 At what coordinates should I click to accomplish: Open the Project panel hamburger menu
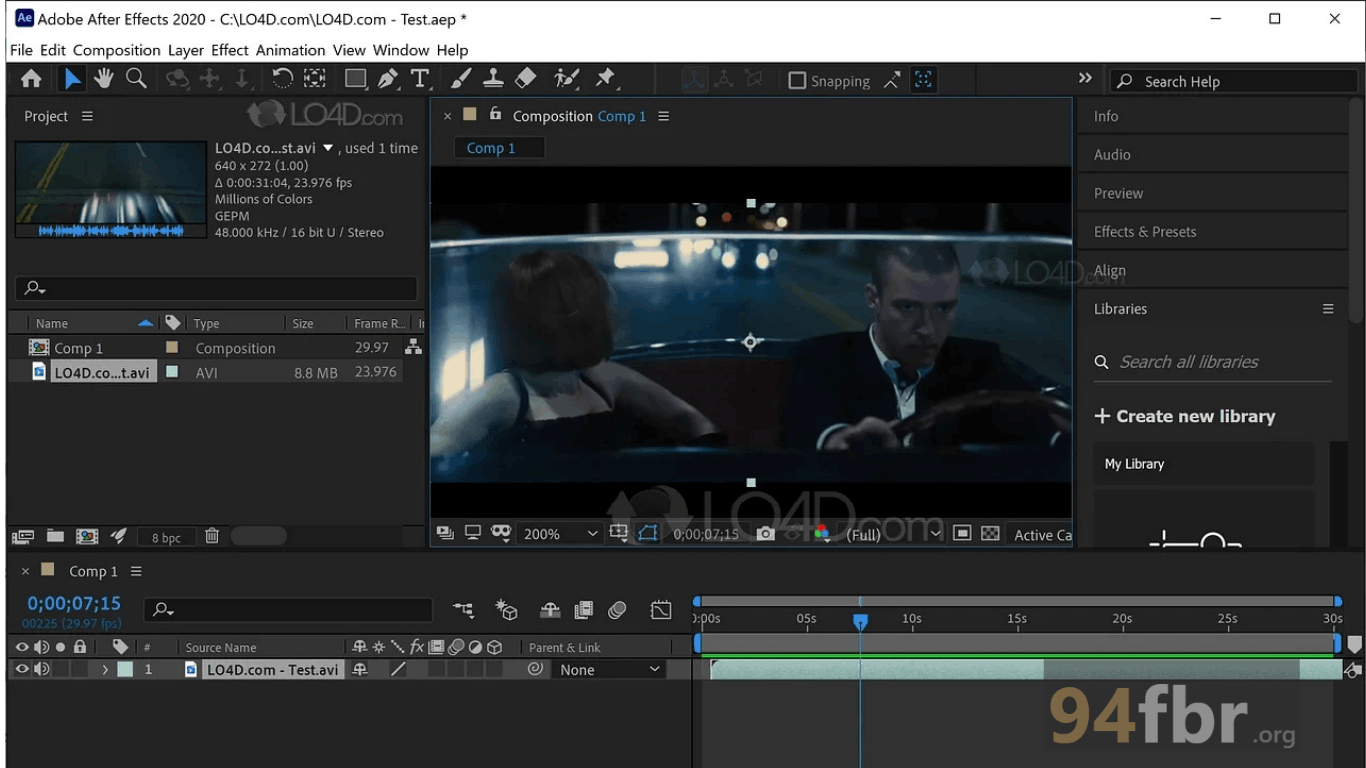coord(87,116)
